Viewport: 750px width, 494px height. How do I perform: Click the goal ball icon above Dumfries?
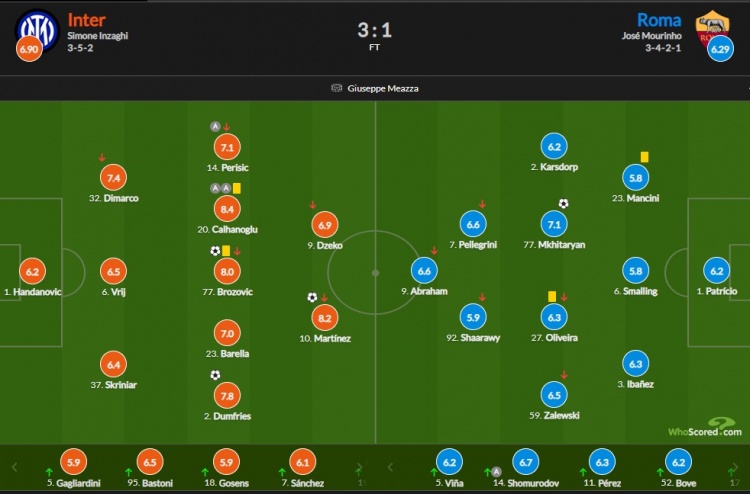[x=215, y=375]
